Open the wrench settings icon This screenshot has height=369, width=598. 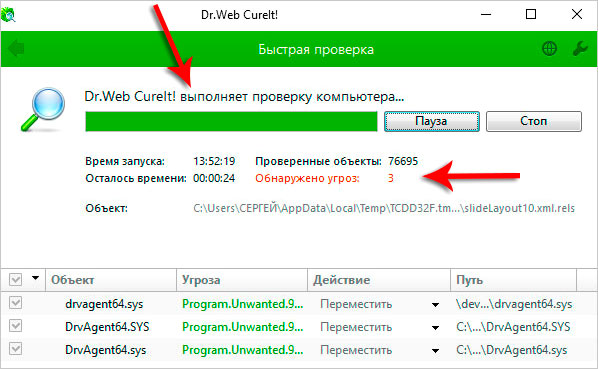click(x=580, y=48)
